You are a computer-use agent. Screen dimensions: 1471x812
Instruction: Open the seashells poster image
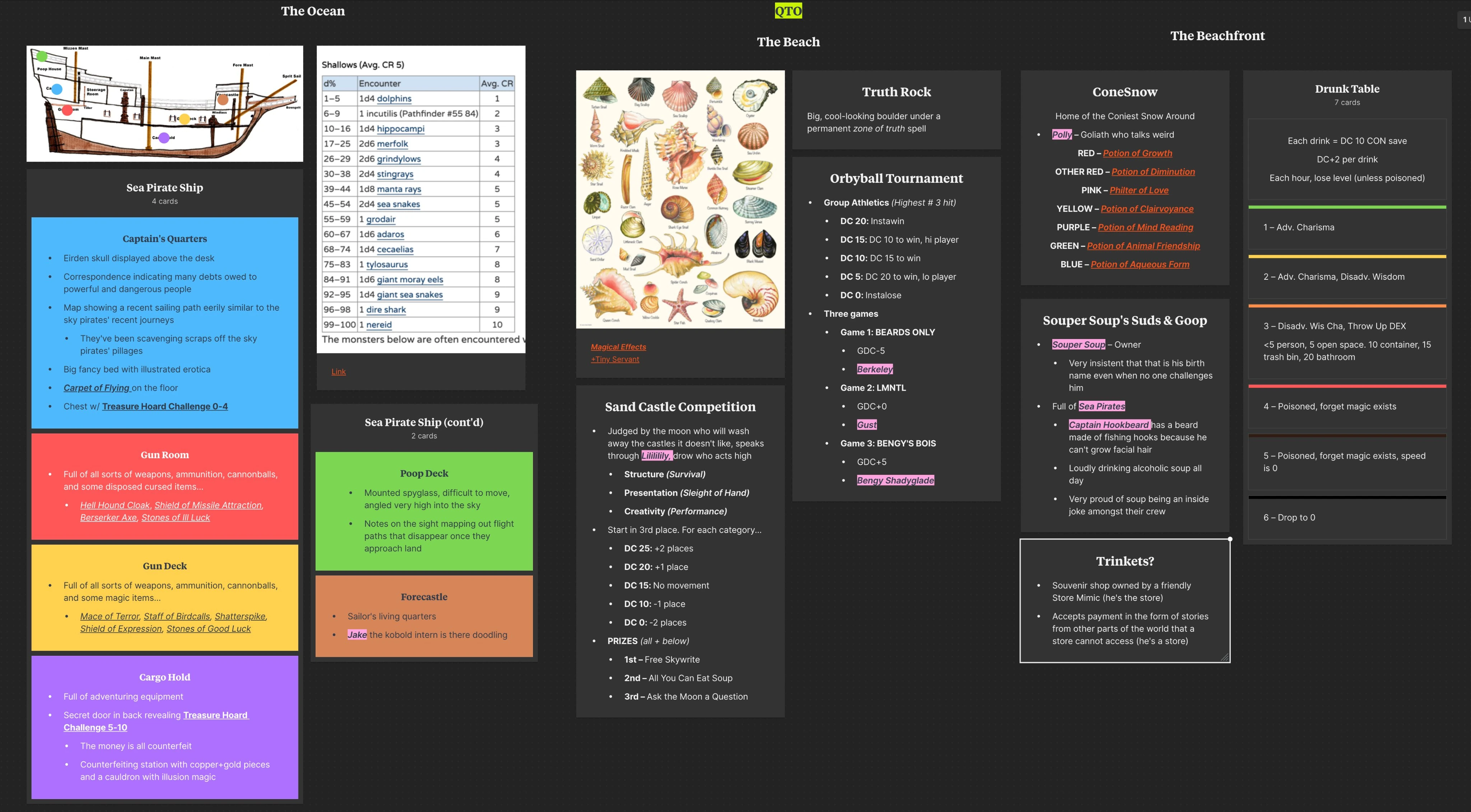tap(679, 199)
